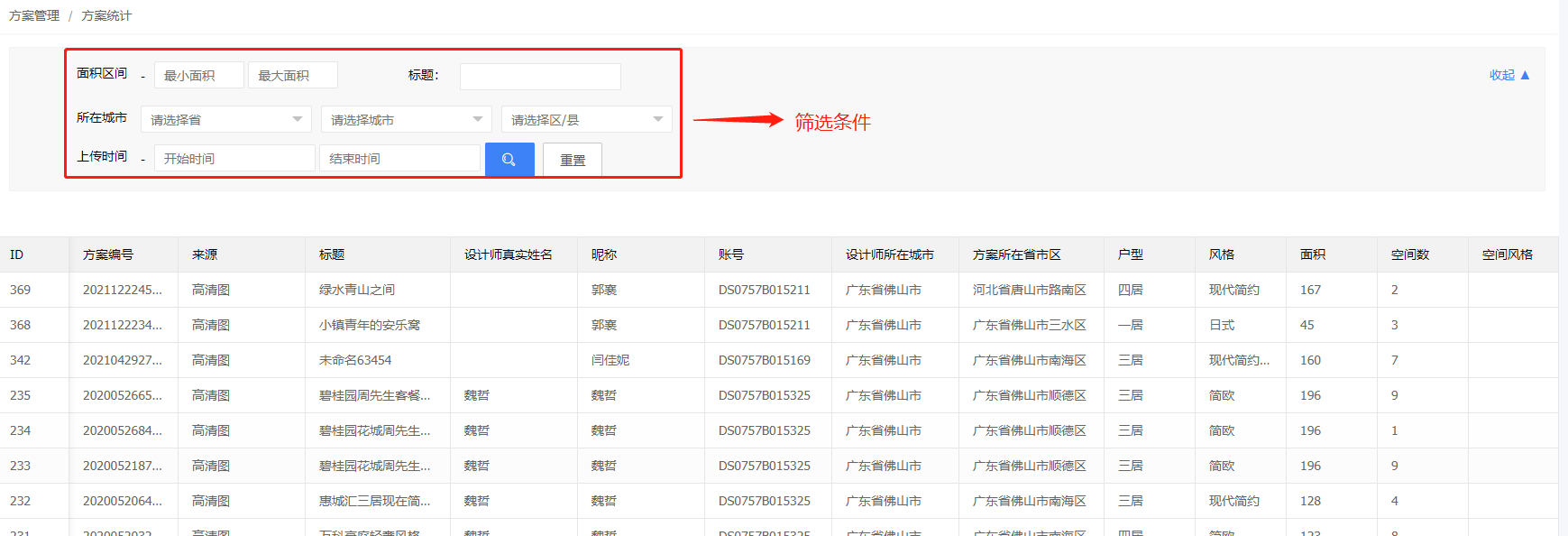Viewport: 1568px width, 536px height.
Task: Click the ID column header
Action: (x=17, y=254)
